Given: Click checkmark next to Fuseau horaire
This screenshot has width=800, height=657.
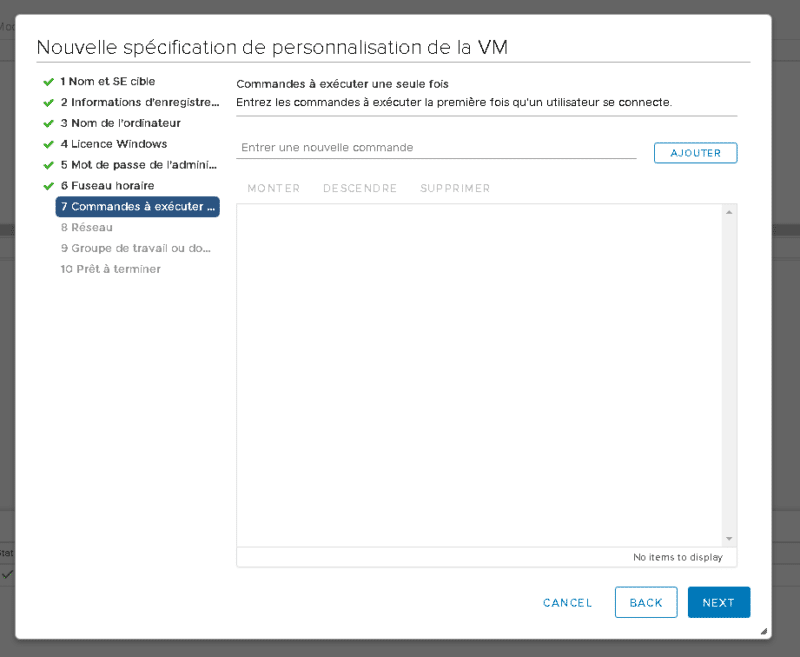Looking at the screenshot, I should point(48,186).
